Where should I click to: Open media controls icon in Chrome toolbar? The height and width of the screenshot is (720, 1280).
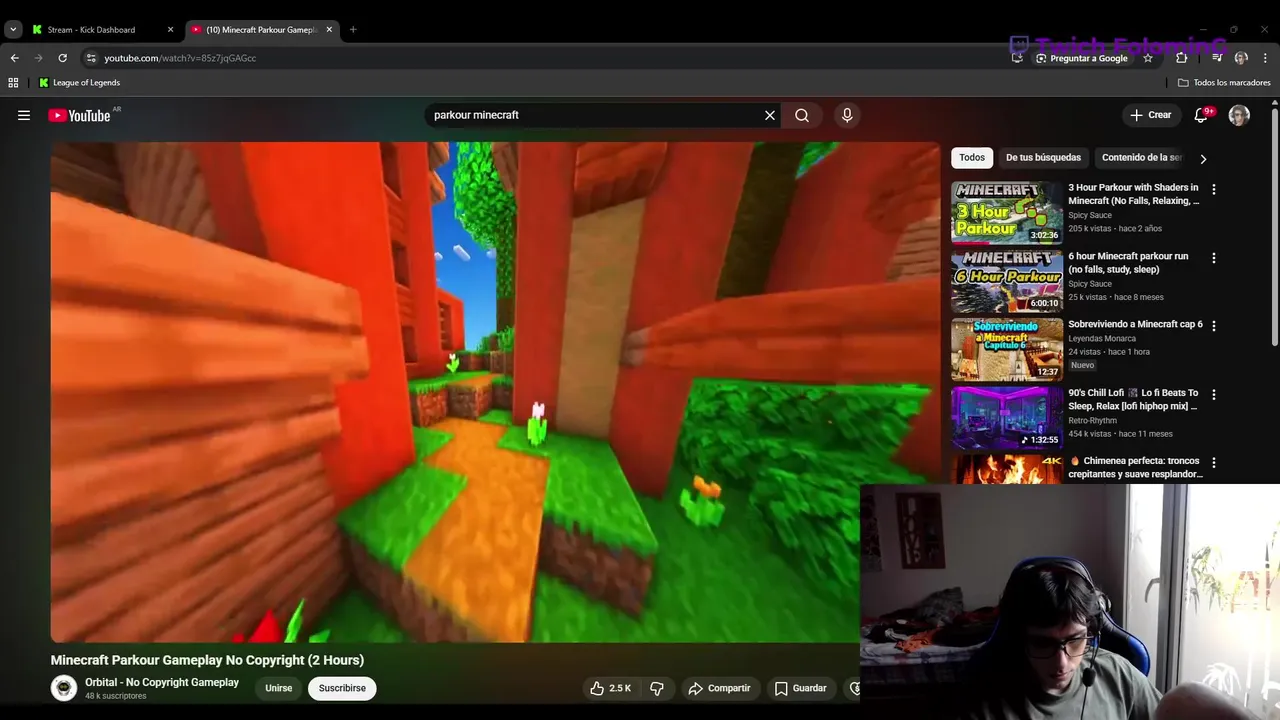pyautogui.click(x=1217, y=58)
